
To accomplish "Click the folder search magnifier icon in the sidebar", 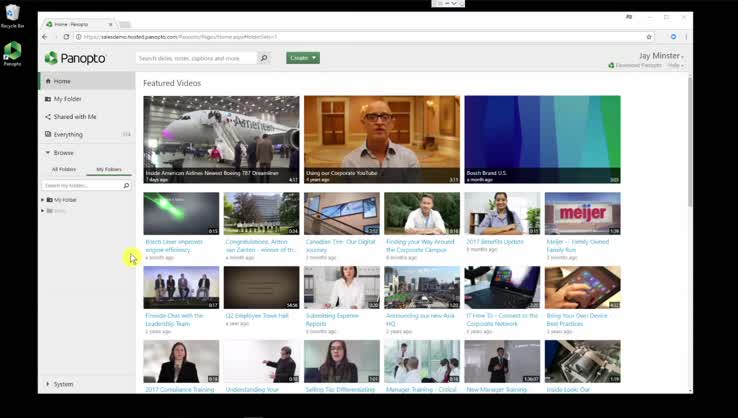I will 126,185.
